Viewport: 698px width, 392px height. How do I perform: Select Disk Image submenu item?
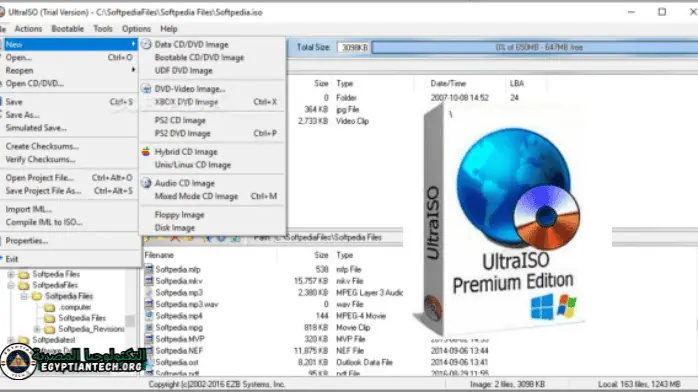tap(212, 227)
